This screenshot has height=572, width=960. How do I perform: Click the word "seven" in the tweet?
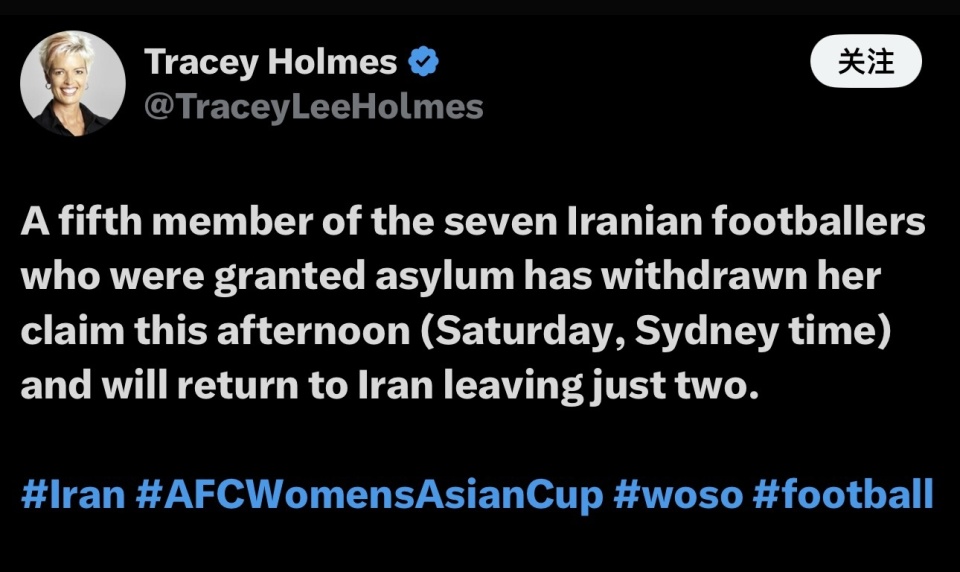pos(494,224)
